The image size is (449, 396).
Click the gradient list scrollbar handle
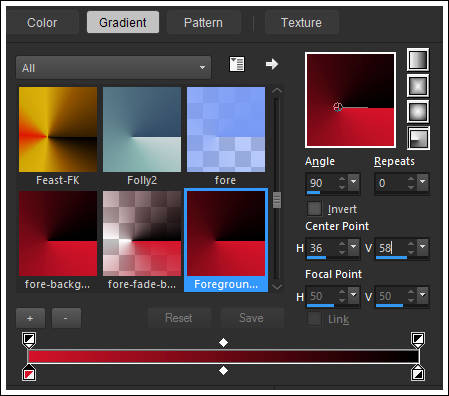tap(277, 200)
